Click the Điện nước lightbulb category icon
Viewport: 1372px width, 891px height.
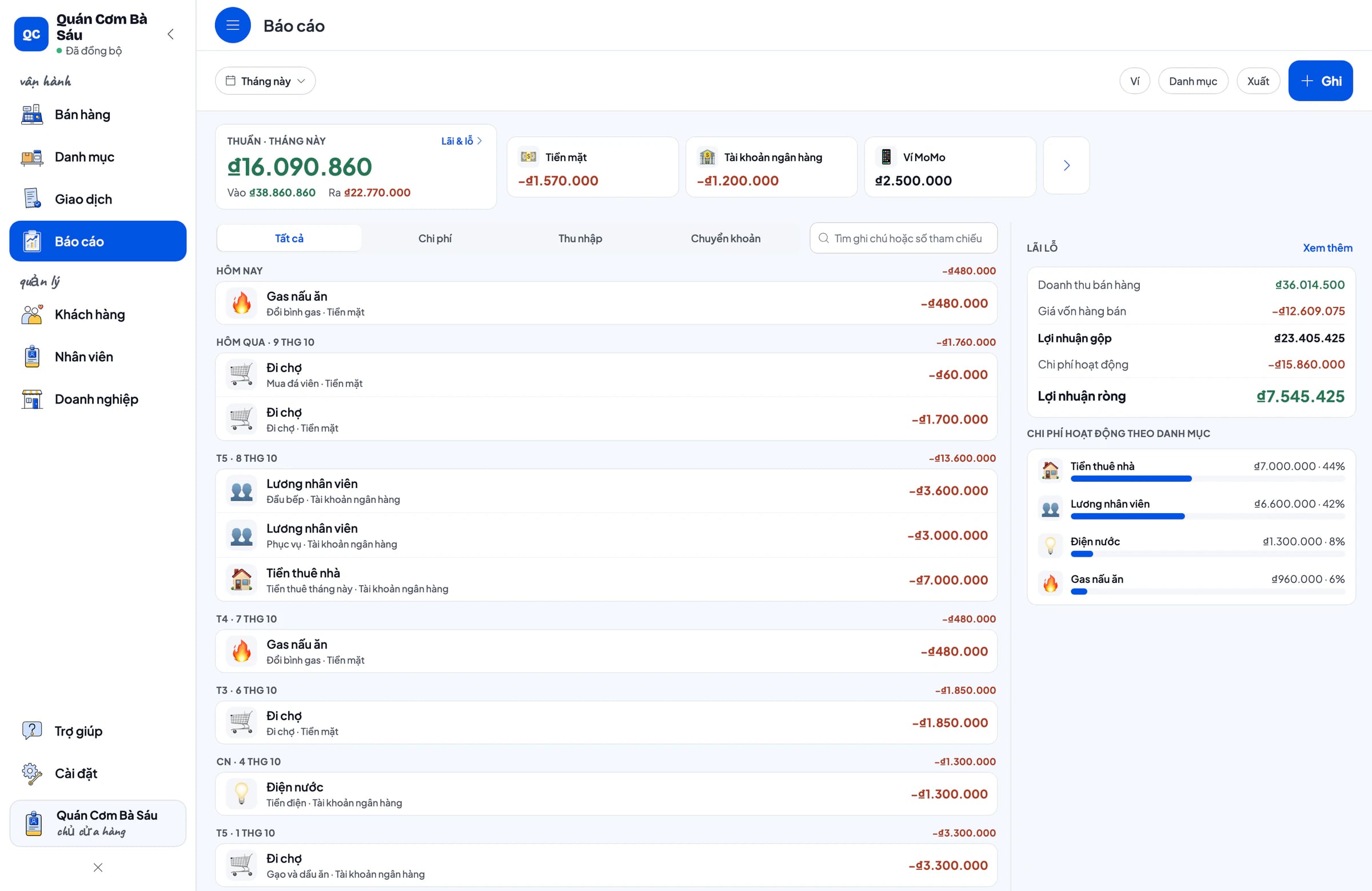[x=1050, y=545]
